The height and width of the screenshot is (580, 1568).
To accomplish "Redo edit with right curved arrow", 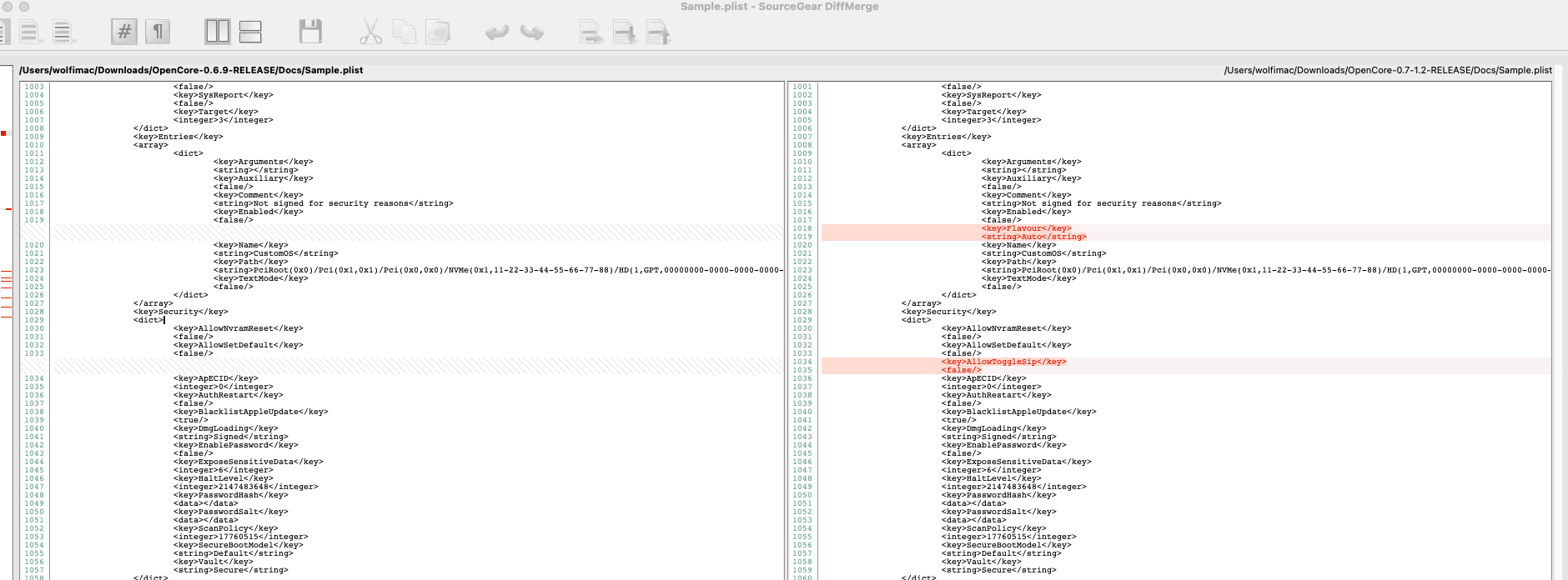I will click(x=531, y=32).
